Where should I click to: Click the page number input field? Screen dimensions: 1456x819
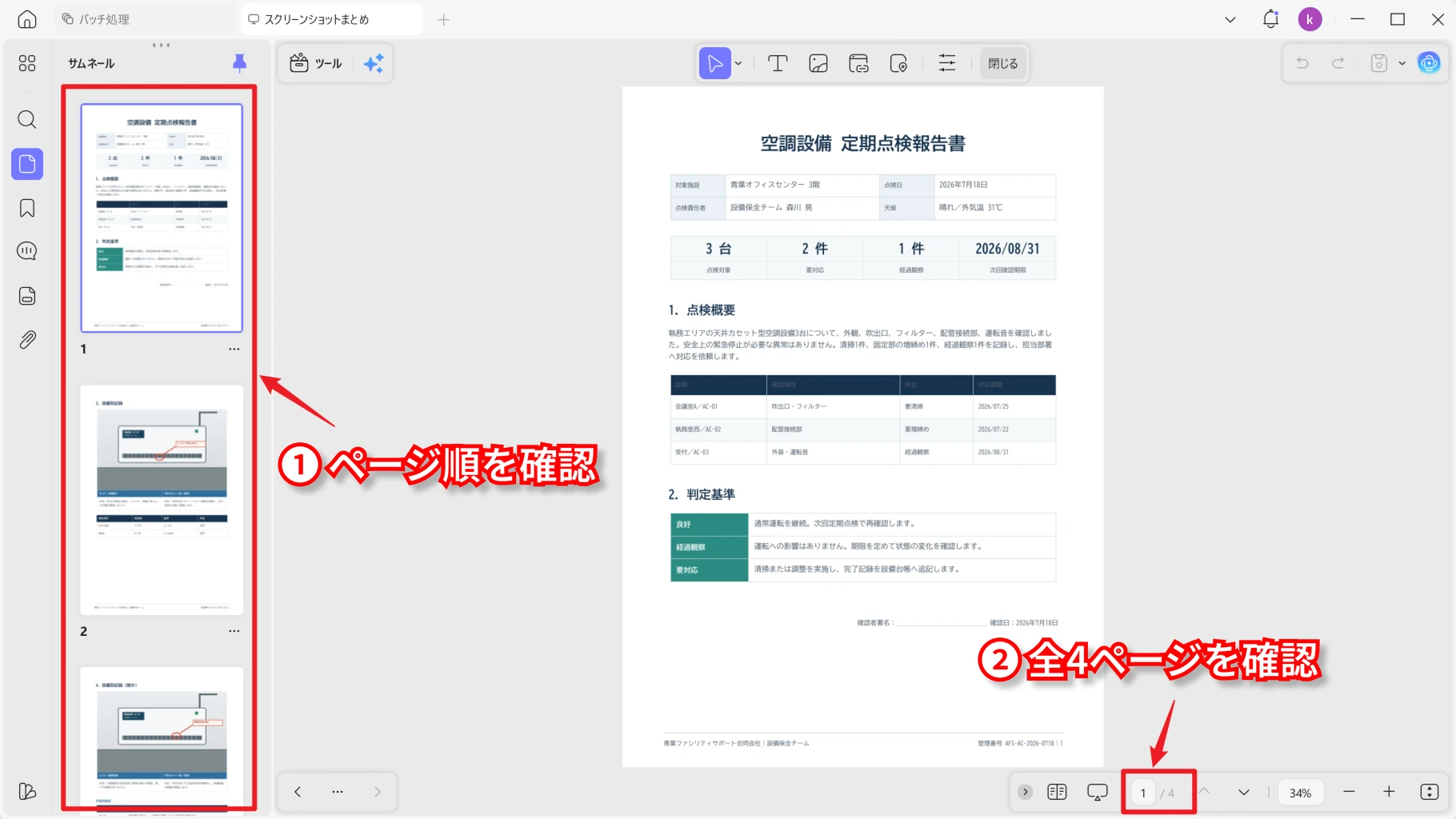[1143, 793]
